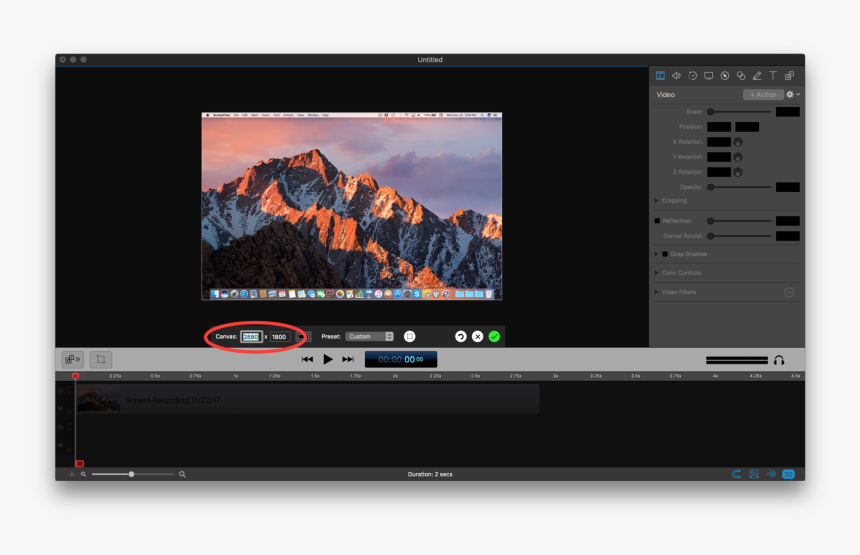Skip forward to next clip button
Screen dimensions: 860x555
[348, 360]
